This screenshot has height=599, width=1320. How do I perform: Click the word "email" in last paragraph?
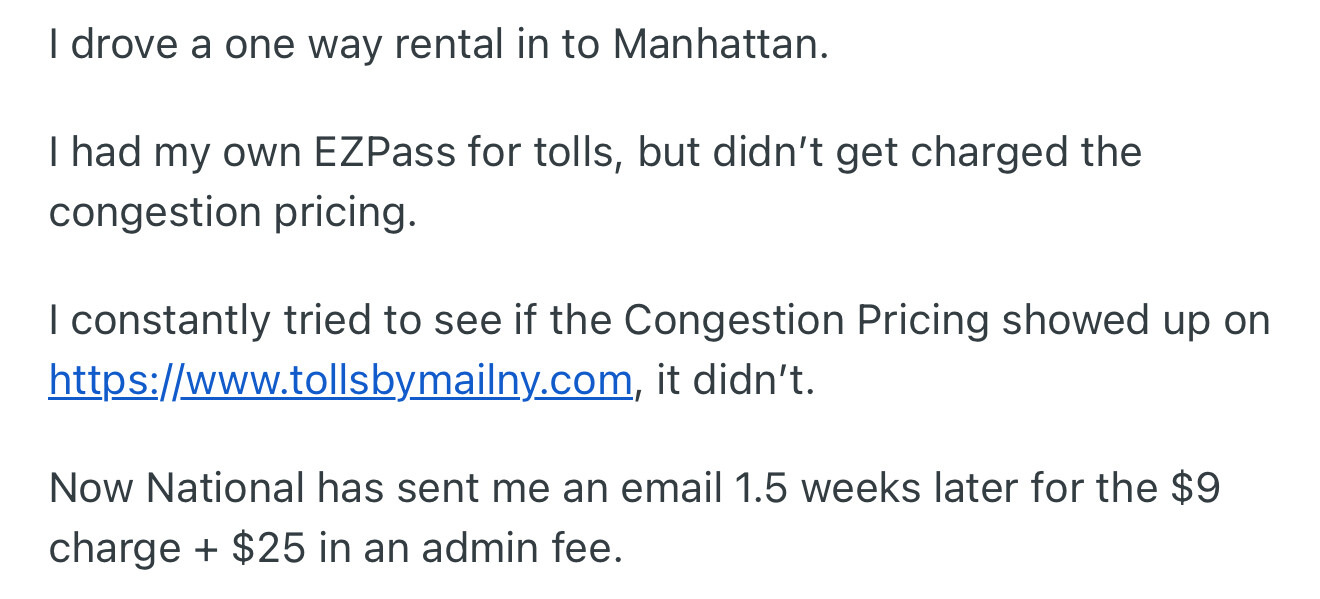pos(670,489)
